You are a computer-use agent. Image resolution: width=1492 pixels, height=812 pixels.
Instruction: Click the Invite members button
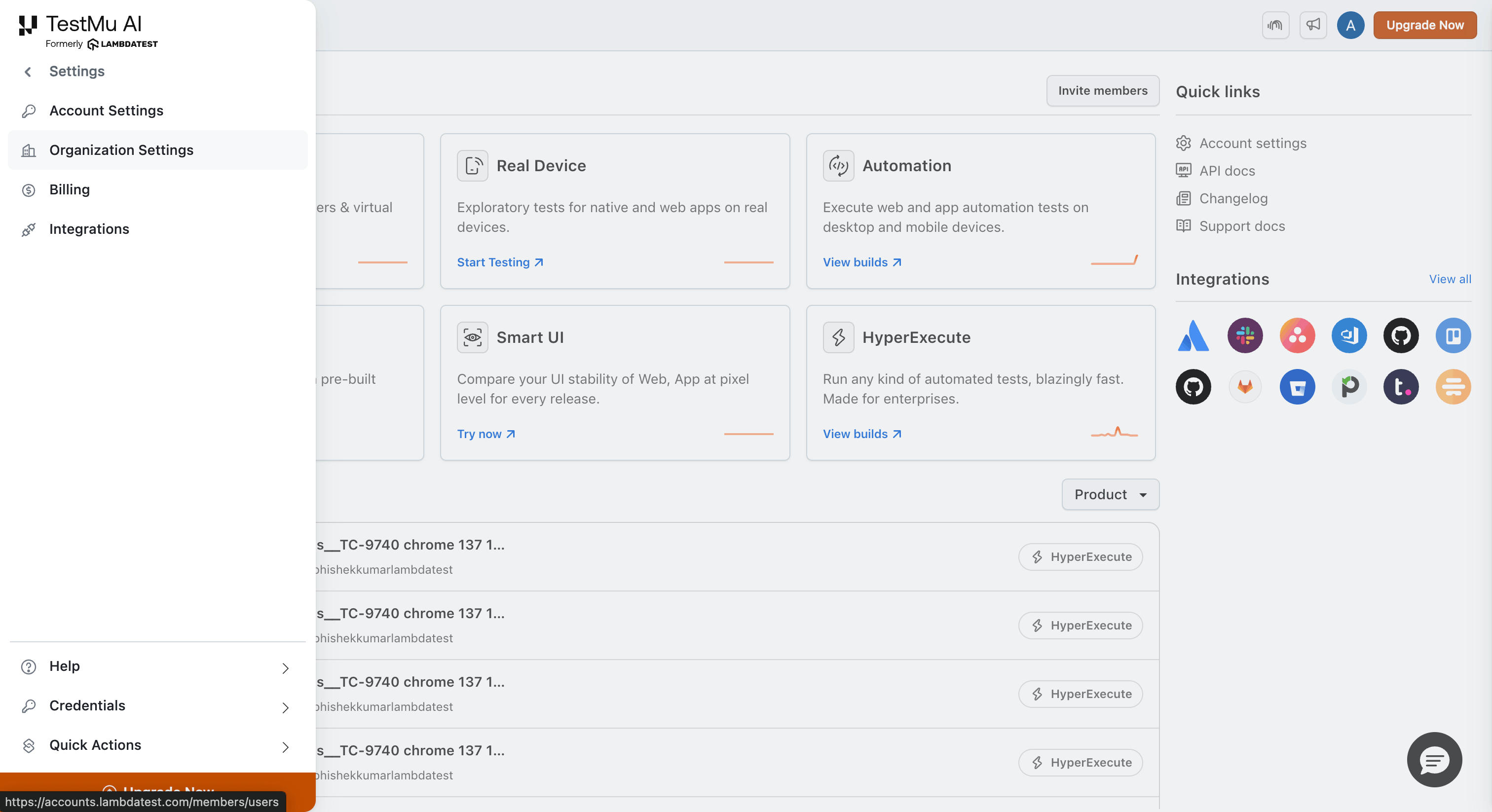click(x=1102, y=90)
